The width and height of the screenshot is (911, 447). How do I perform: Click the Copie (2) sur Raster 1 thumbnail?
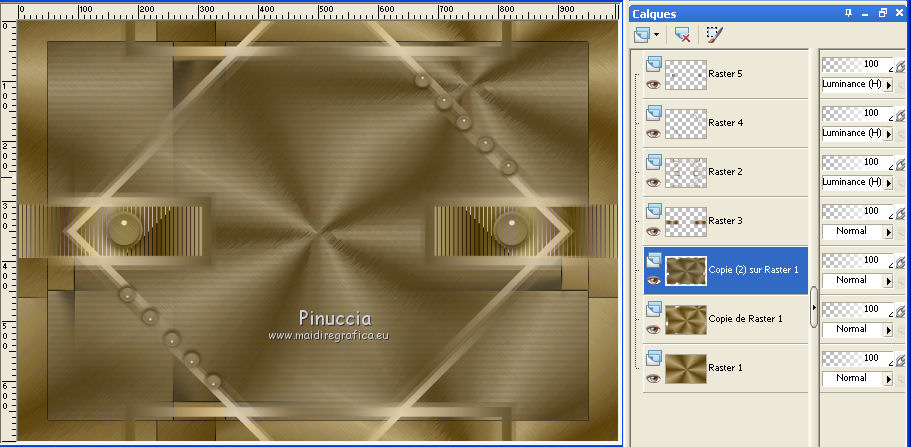point(686,271)
